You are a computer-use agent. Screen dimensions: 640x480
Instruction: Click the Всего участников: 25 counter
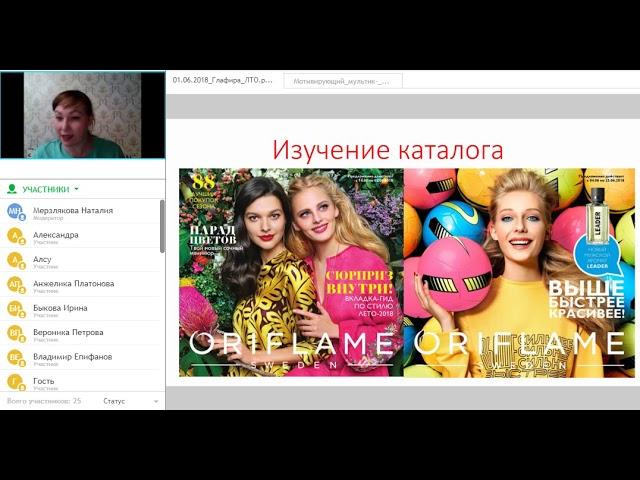(44, 401)
